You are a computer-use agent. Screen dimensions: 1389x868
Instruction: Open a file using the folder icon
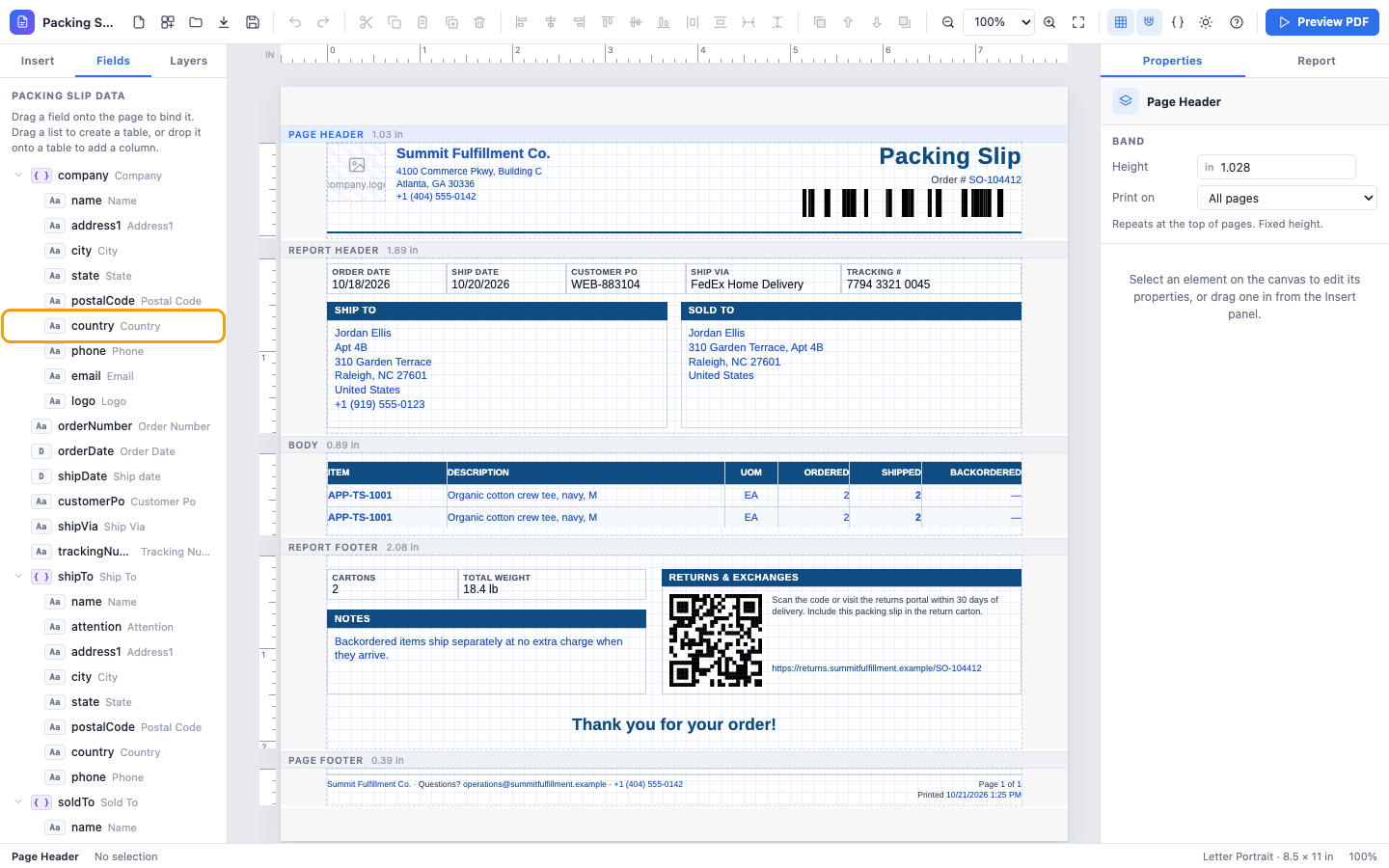click(196, 22)
